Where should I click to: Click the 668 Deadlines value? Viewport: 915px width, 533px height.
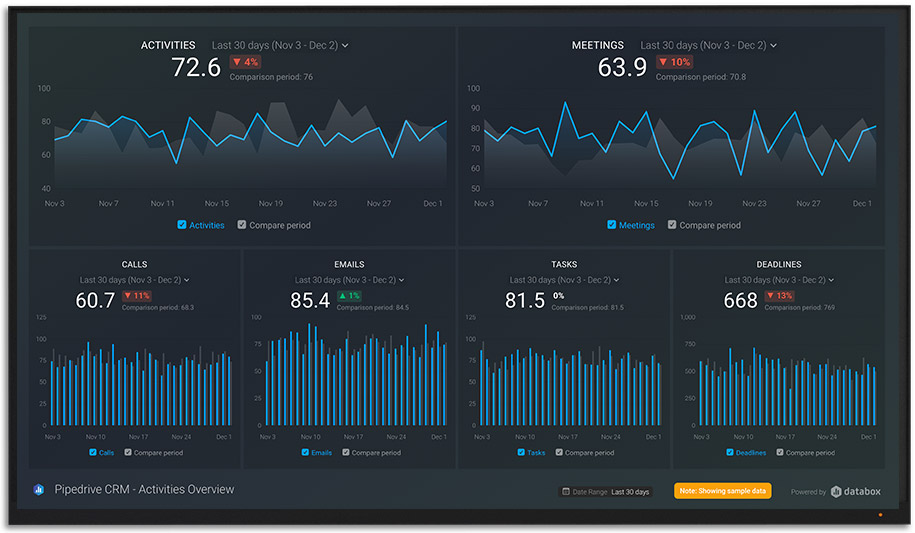tap(741, 301)
